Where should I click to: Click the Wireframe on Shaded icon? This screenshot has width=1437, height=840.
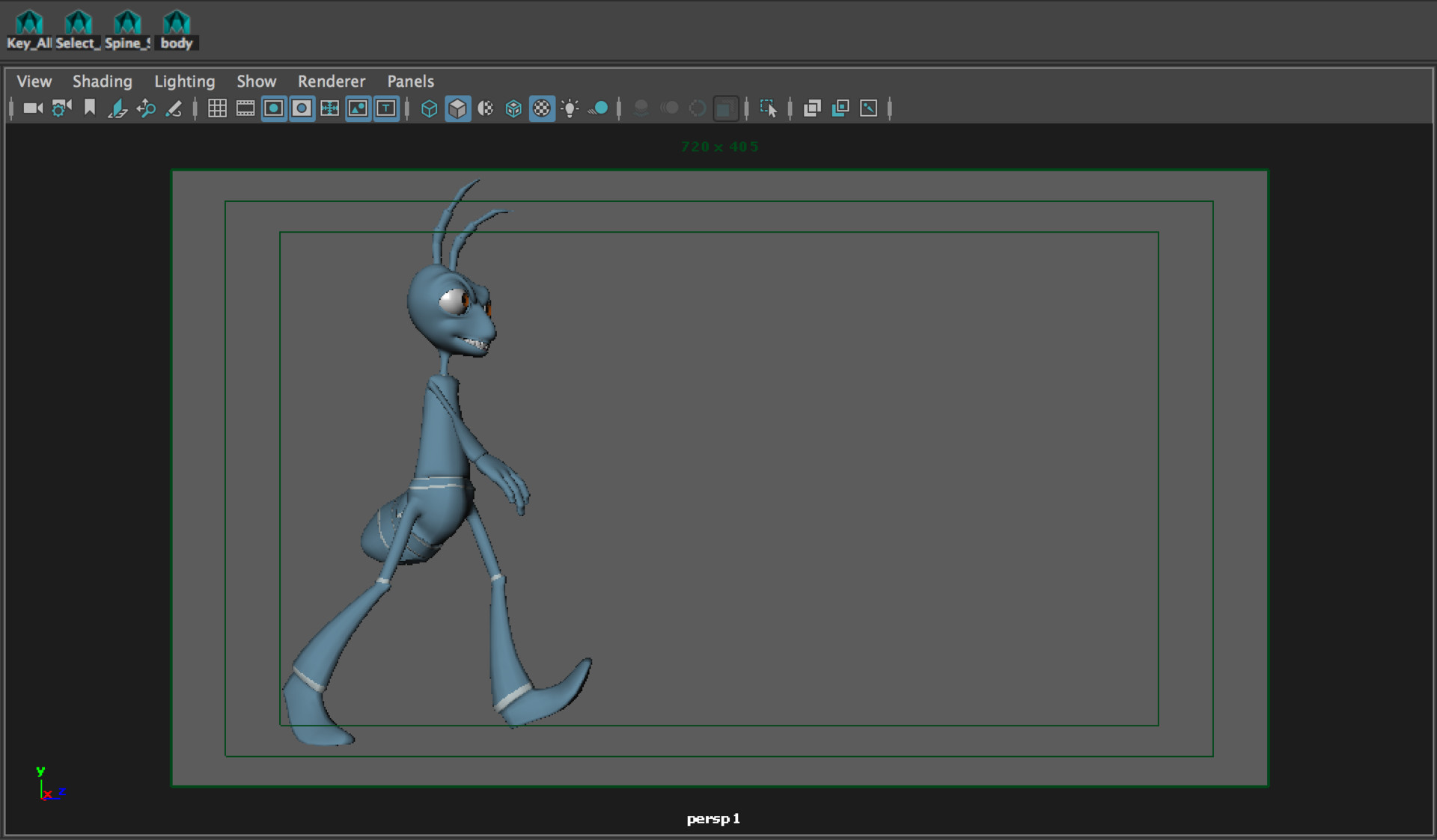coord(513,108)
